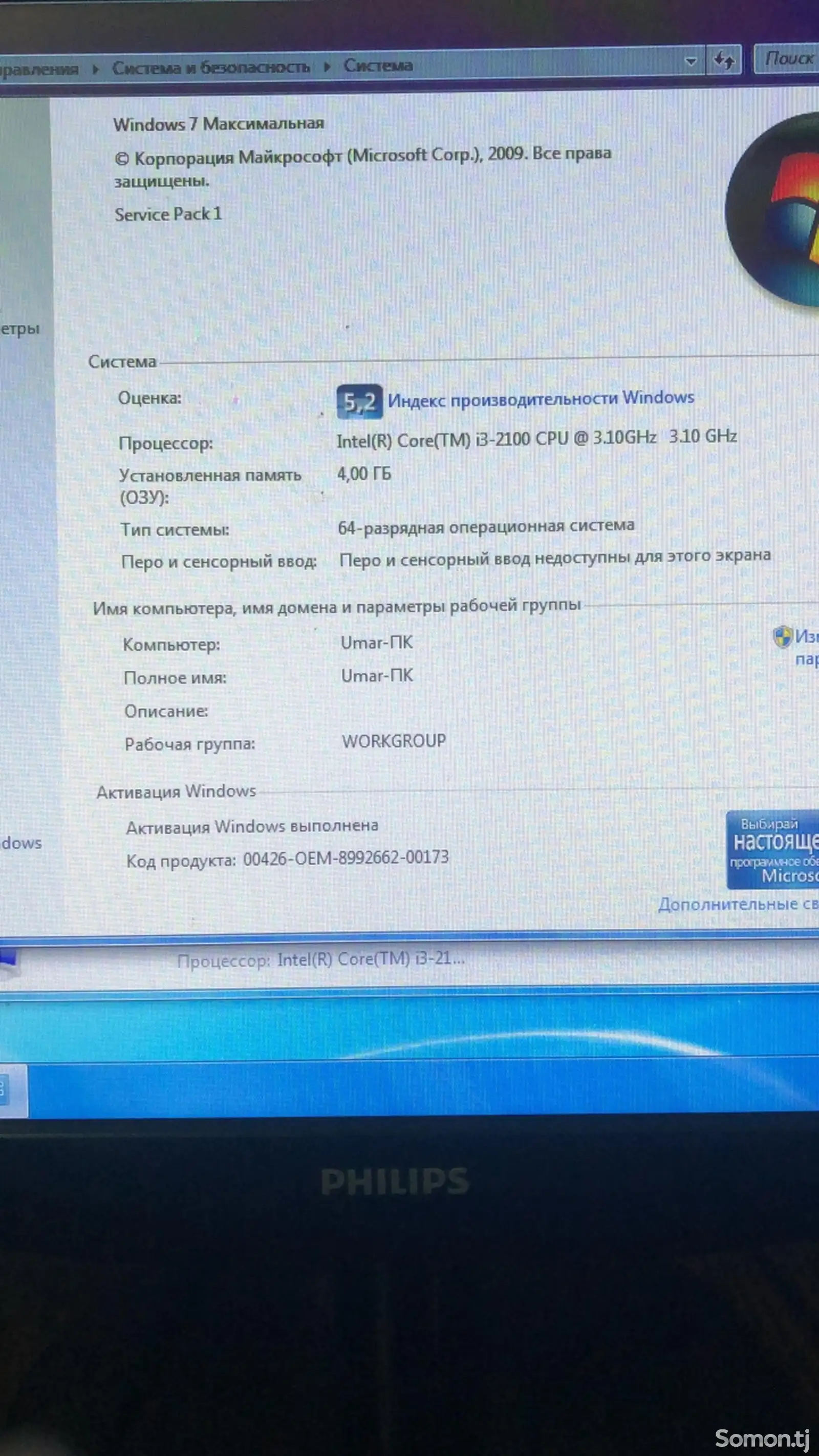Open the Дополнительные сведения link
The width and height of the screenshot is (819, 1456).
pyautogui.click(x=738, y=904)
